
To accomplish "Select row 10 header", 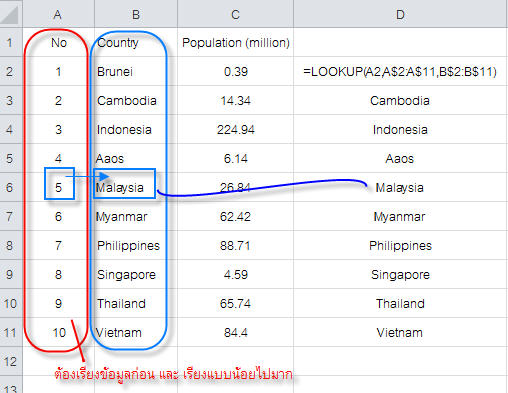I will coord(11,303).
